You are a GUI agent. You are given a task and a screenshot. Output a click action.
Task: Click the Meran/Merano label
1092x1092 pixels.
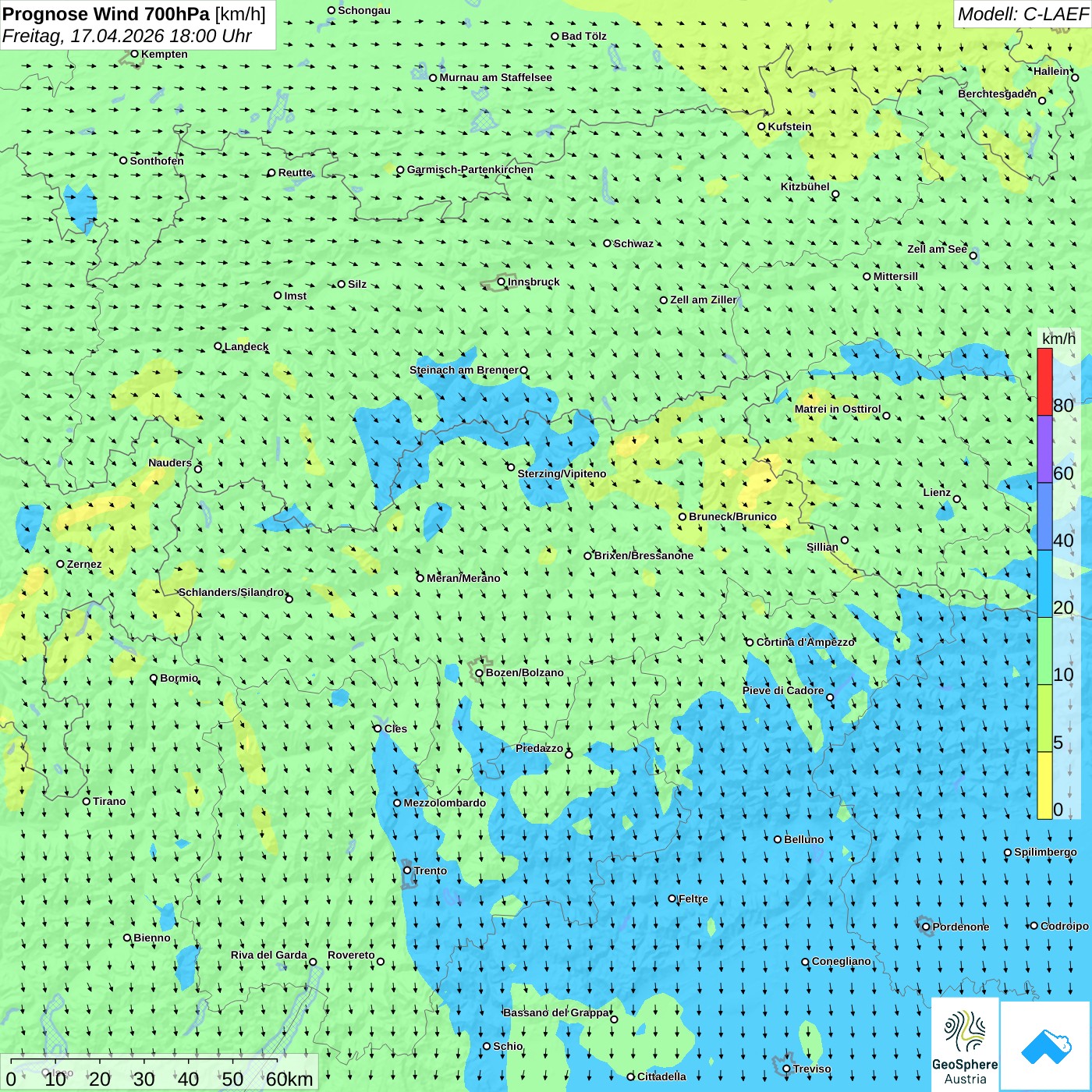(463, 578)
